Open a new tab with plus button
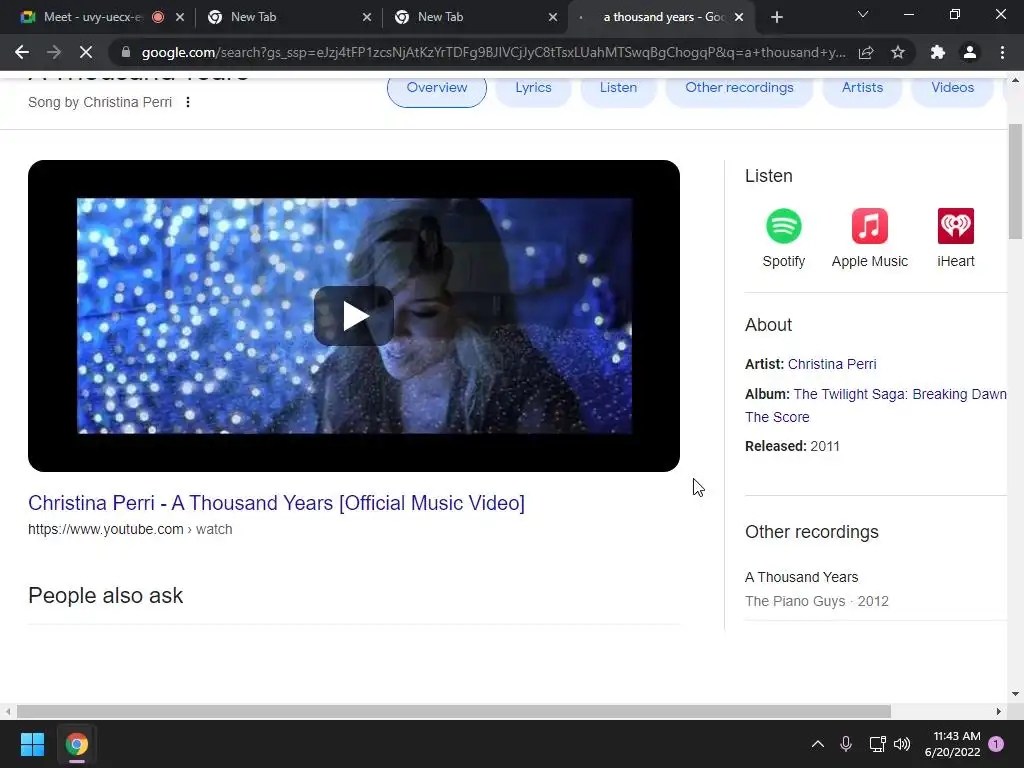 click(776, 17)
